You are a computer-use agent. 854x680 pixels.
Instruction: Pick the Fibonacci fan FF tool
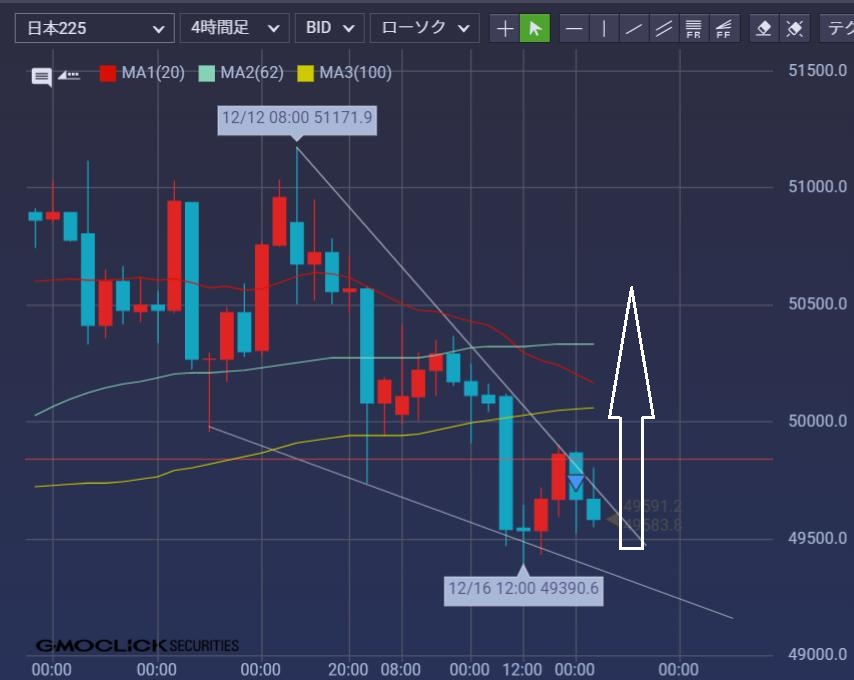click(x=723, y=28)
